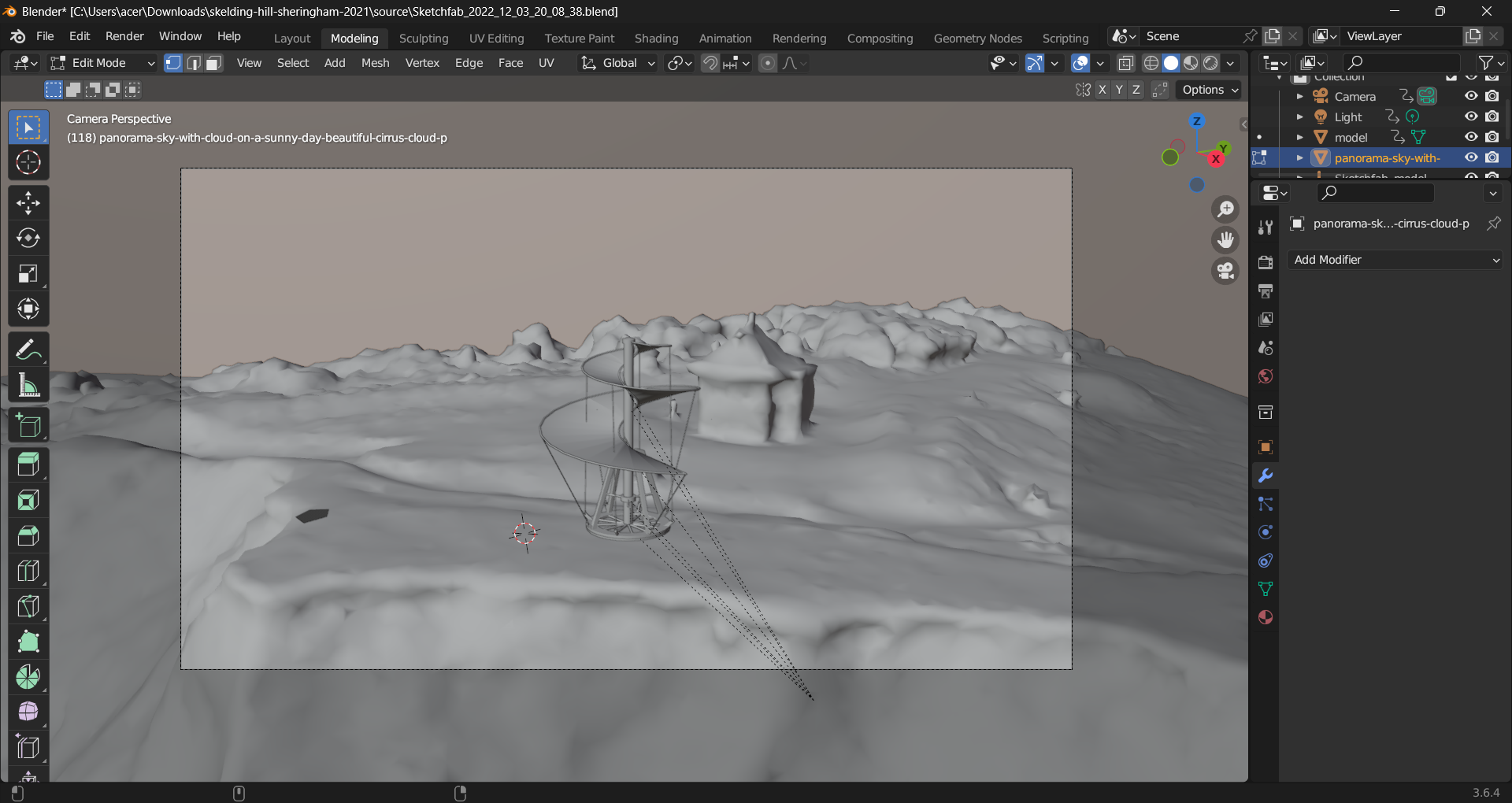Click the outliner search field
Viewport: 1512px width, 803px height.
pos(1402,62)
